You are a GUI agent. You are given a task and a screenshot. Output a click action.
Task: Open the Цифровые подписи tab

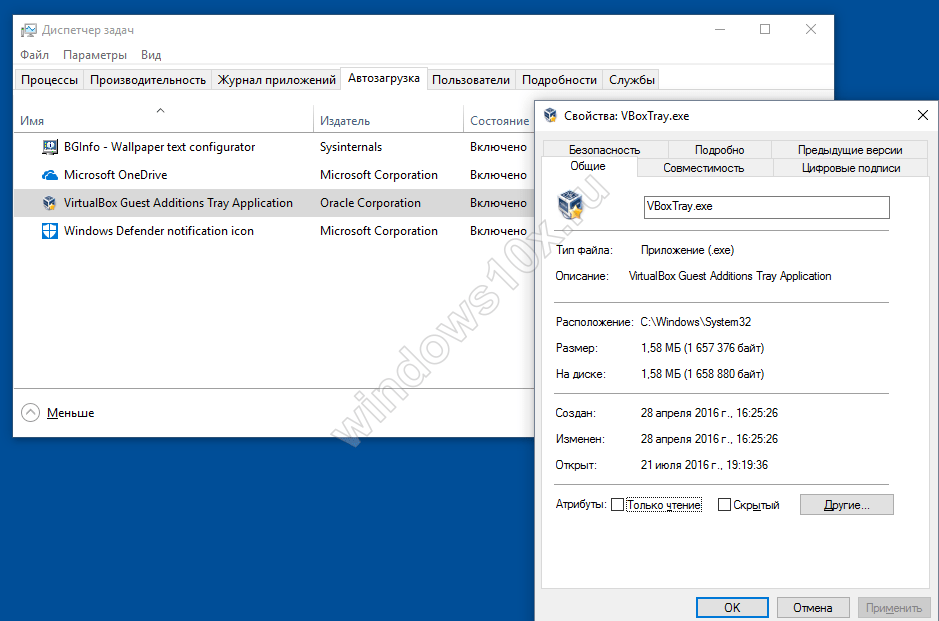(850, 168)
